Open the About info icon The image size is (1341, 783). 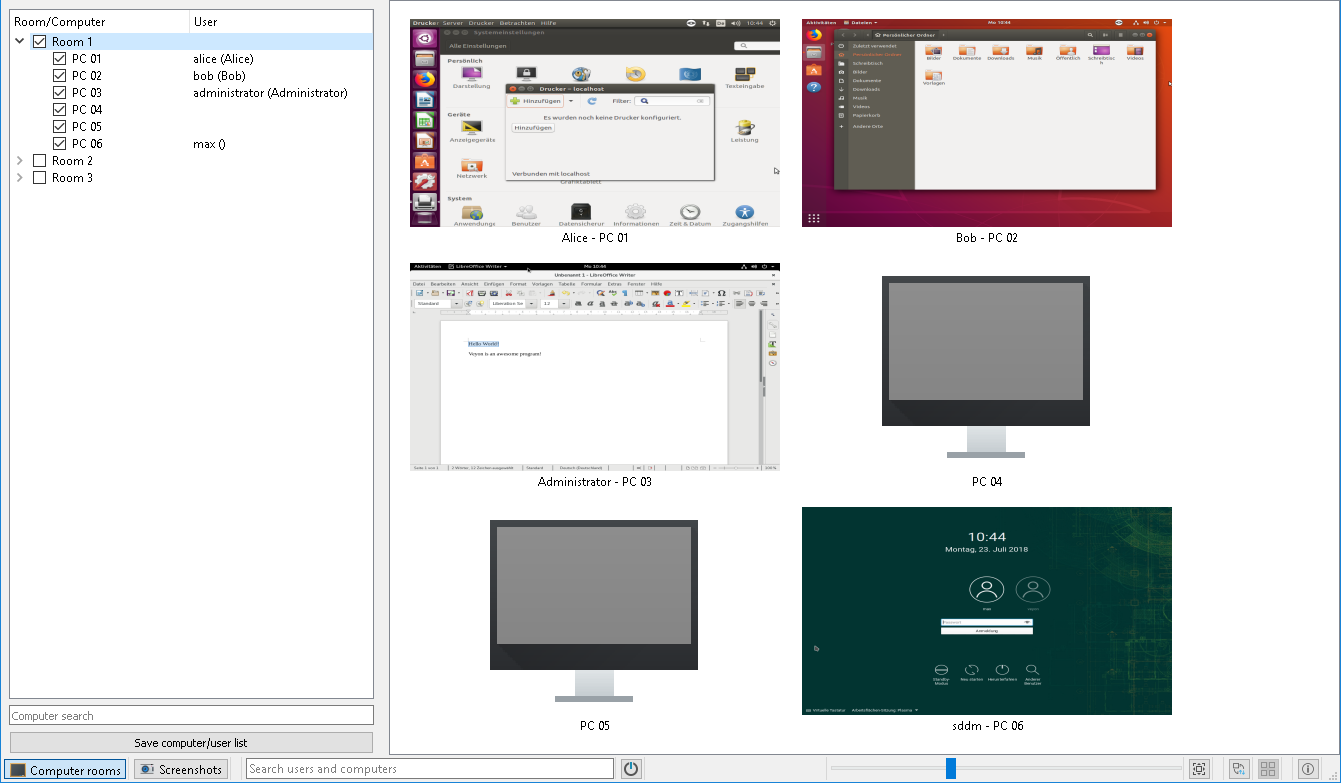pos(1308,769)
